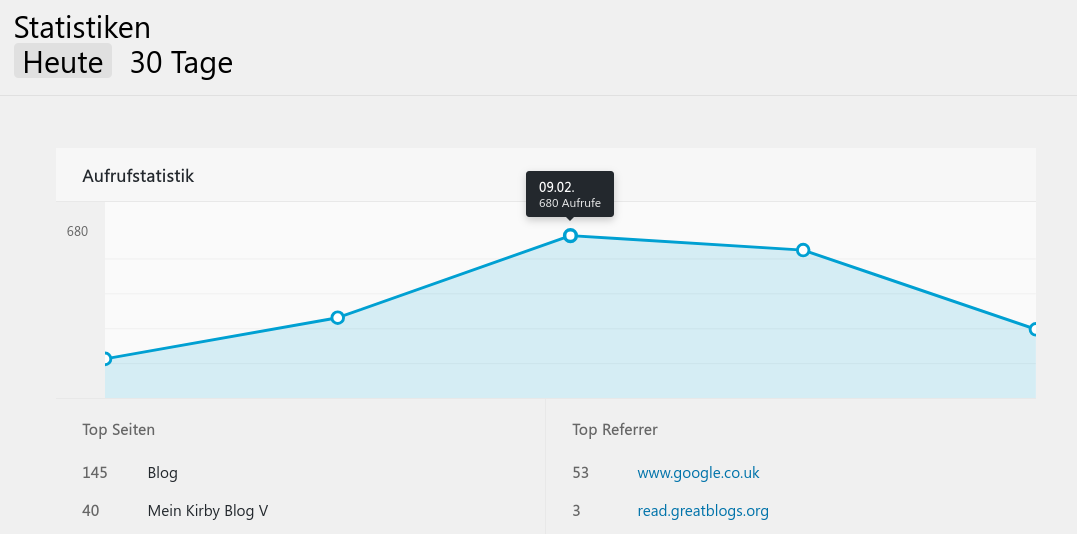Select the data point right after peak
Viewport: 1077px width, 534px height.
[802, 250]
